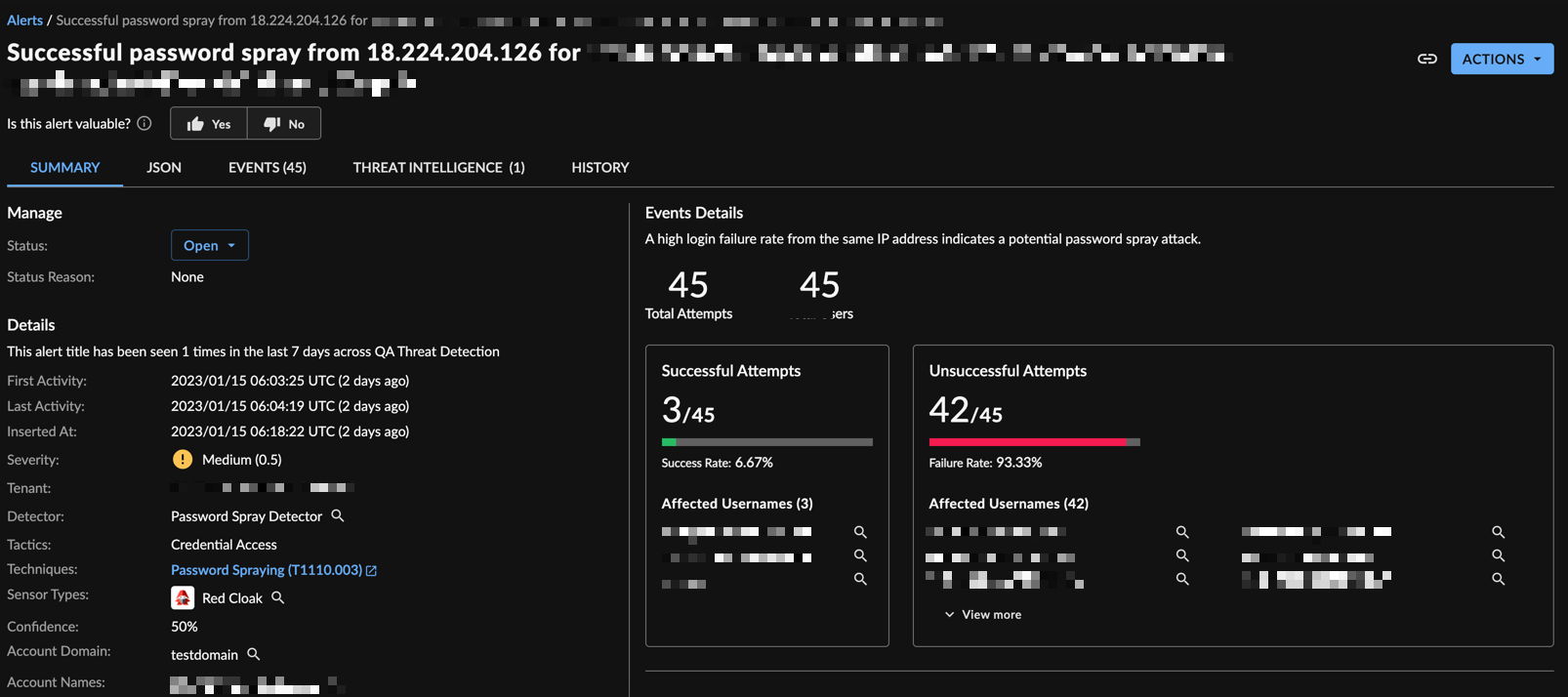Click the yellow Medium severity warning icon

coord(183,459)
